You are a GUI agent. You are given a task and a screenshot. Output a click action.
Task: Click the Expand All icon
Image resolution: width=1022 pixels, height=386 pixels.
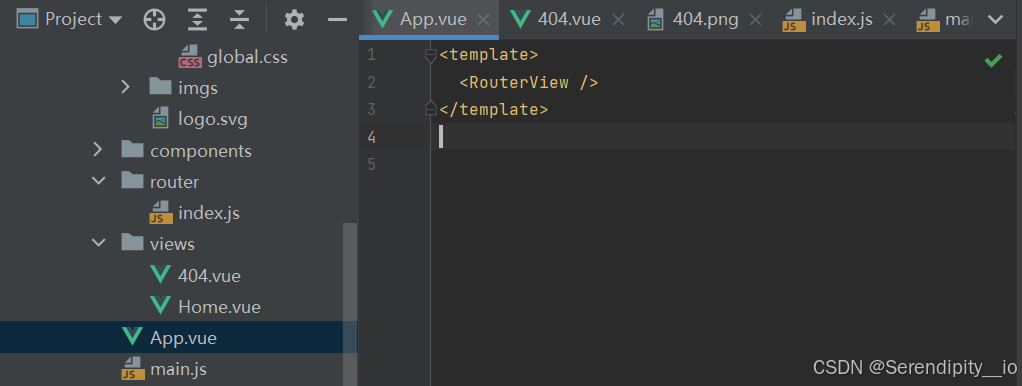coord(197,20)
